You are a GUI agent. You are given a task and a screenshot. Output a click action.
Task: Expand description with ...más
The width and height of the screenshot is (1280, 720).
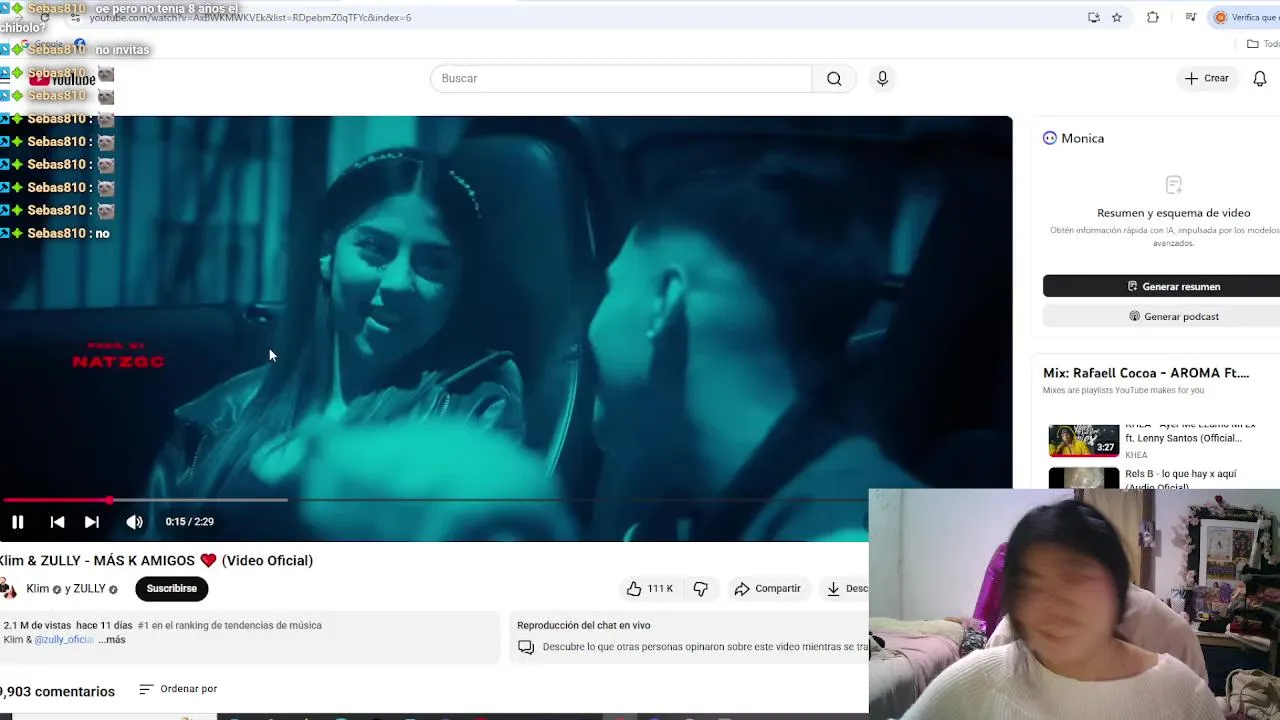pos(112,640)
